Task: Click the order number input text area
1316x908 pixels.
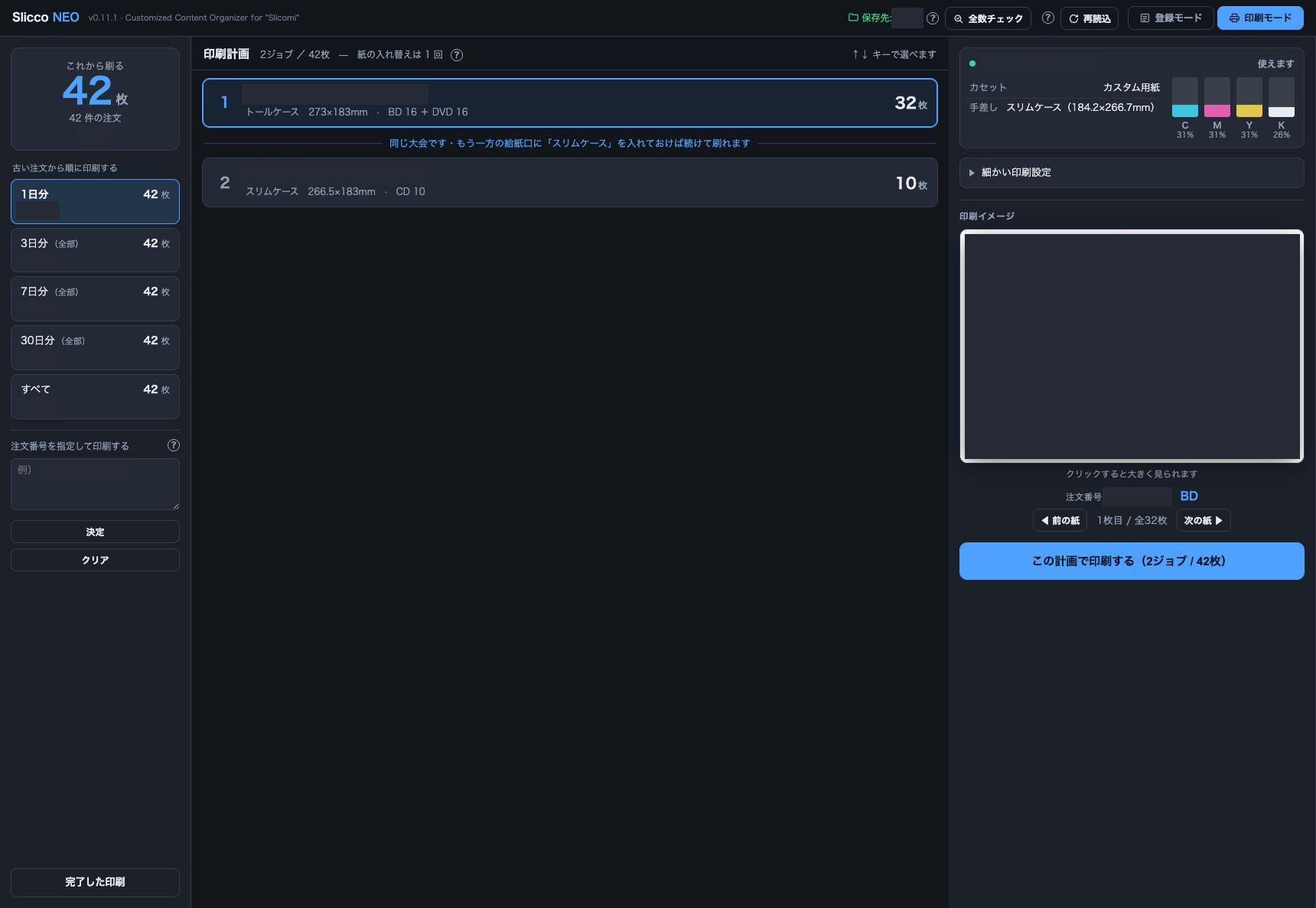Action: (x=95, y=484)
